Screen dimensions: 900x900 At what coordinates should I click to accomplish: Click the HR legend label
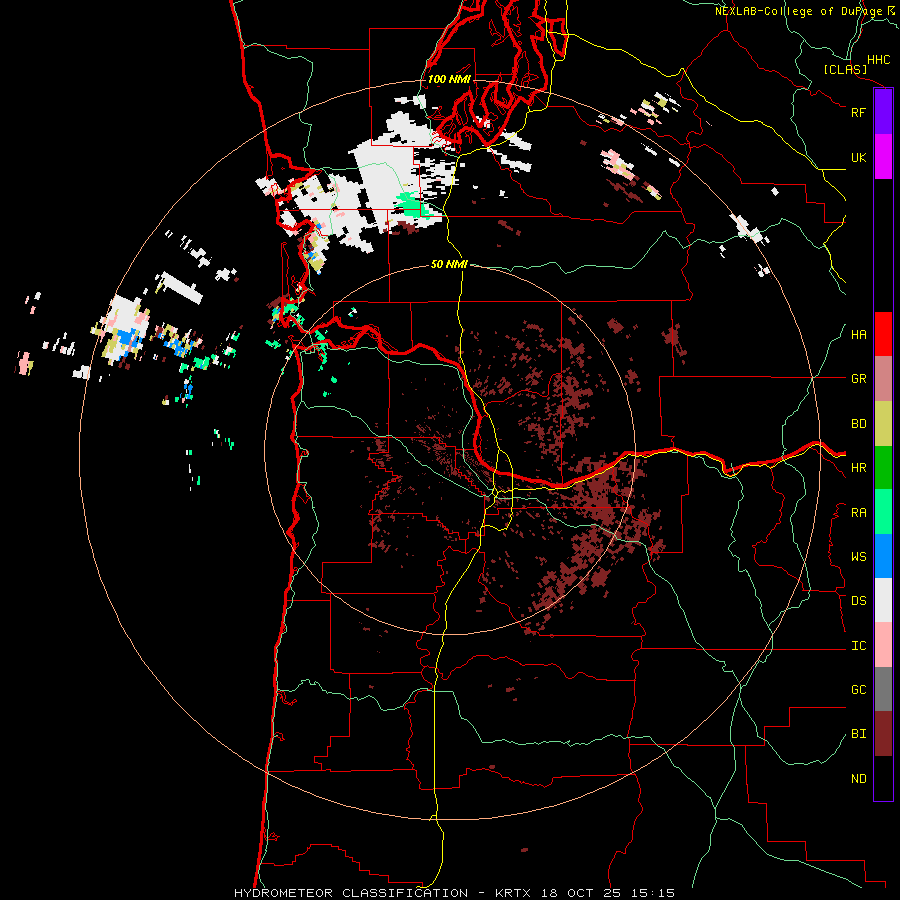coord(858,468)
